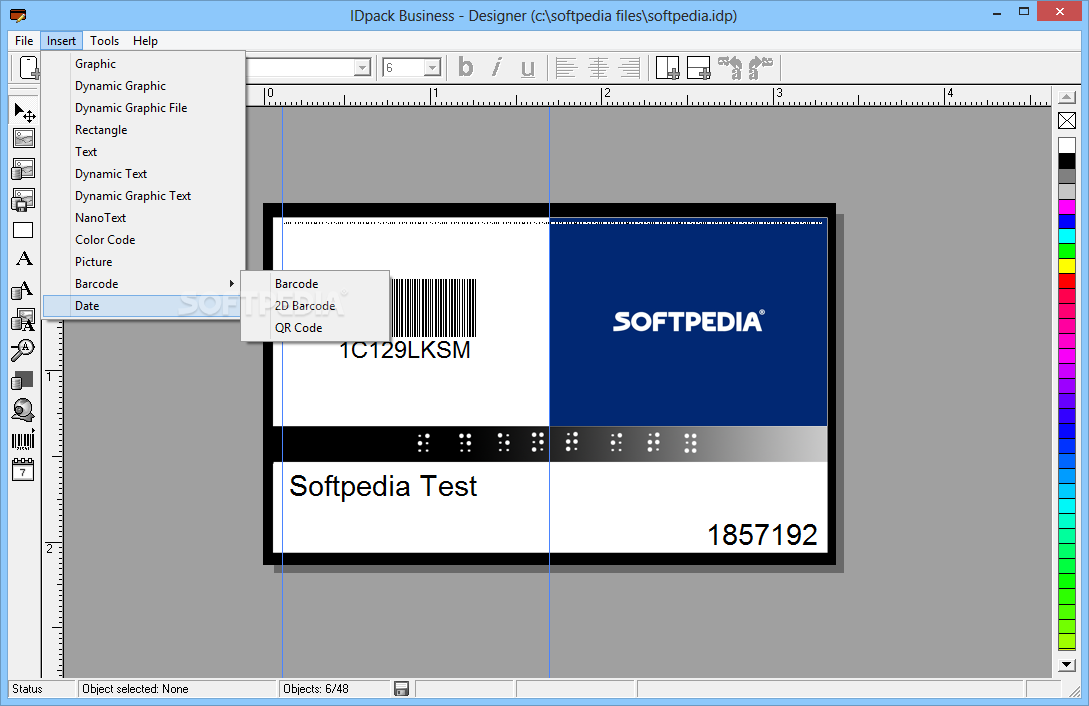Open the Help menu

coord(145,41)
